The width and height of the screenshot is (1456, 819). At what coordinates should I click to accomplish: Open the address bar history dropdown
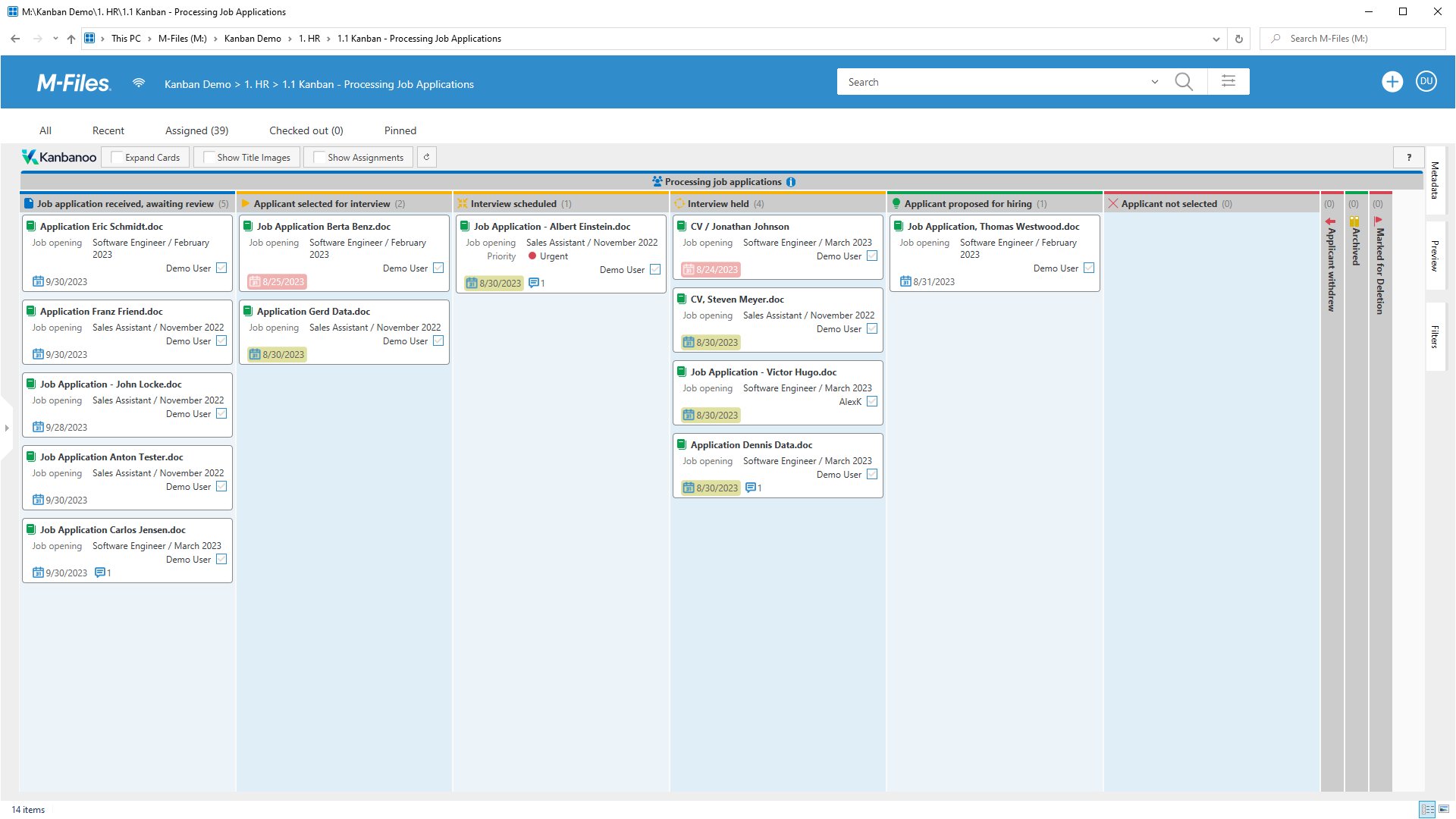tap(1216, 39)
